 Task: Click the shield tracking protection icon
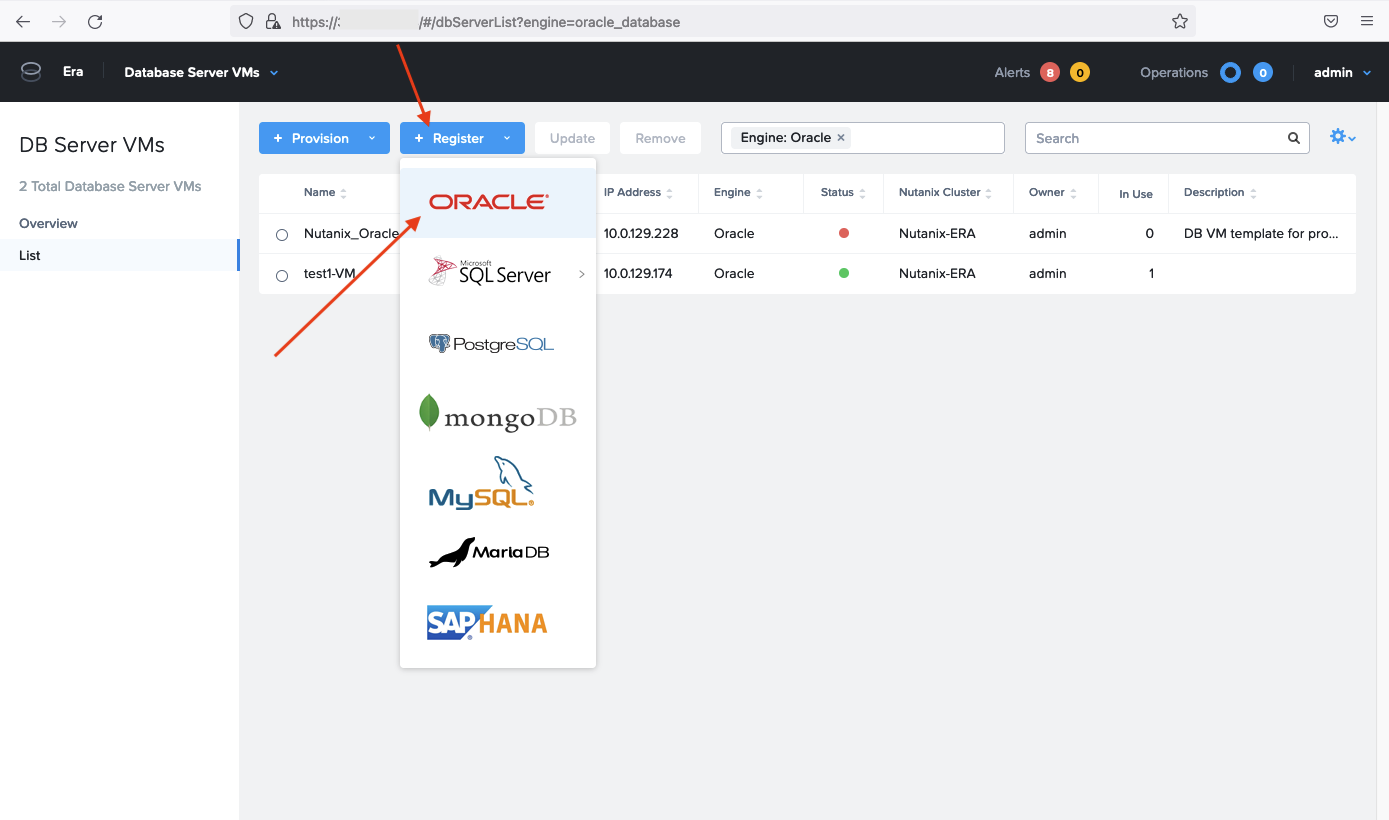click(x=246, y=21)
